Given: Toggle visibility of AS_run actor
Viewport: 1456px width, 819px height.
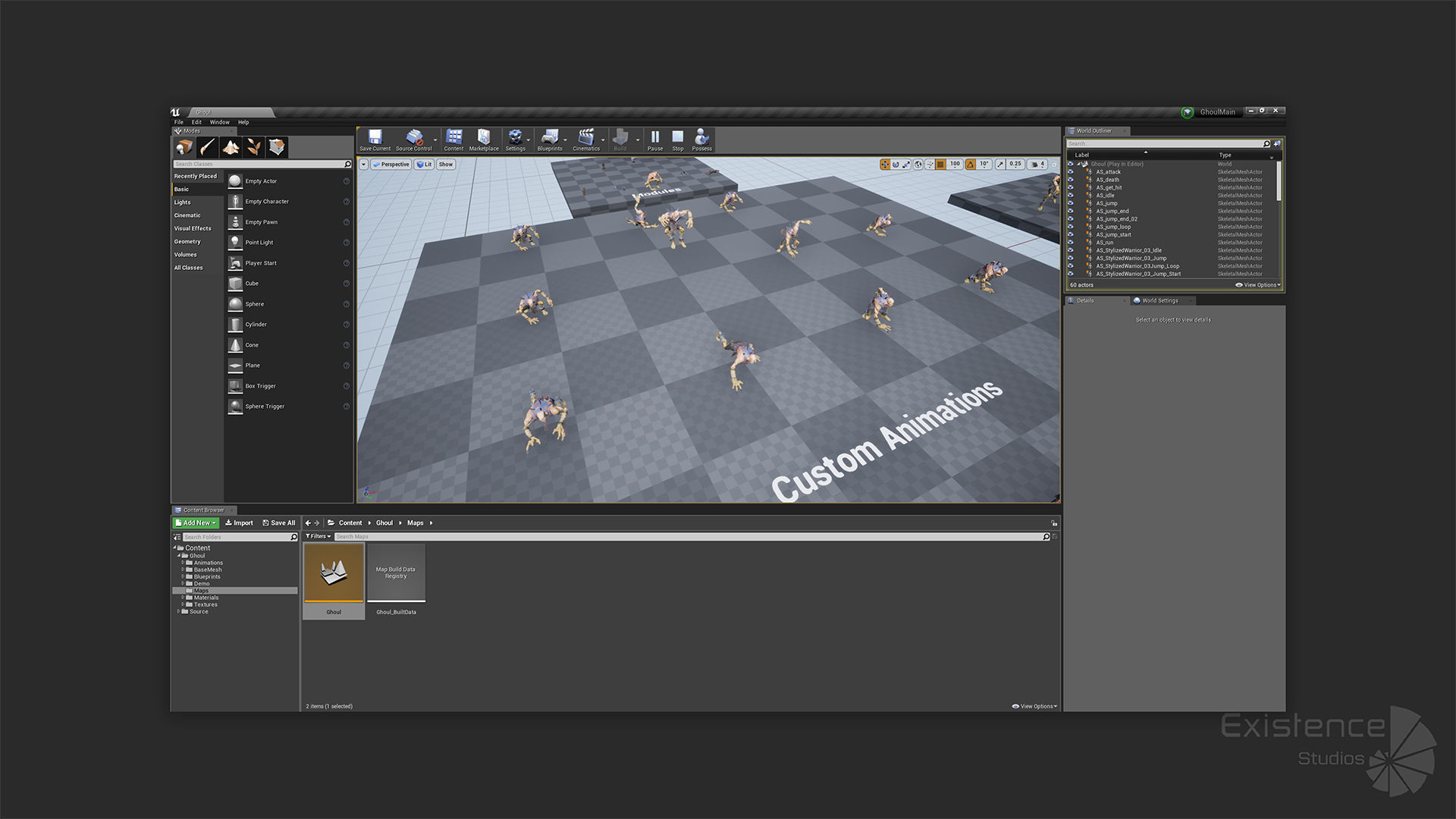Looking at the screenshot, I should [x=1071, y=243].
